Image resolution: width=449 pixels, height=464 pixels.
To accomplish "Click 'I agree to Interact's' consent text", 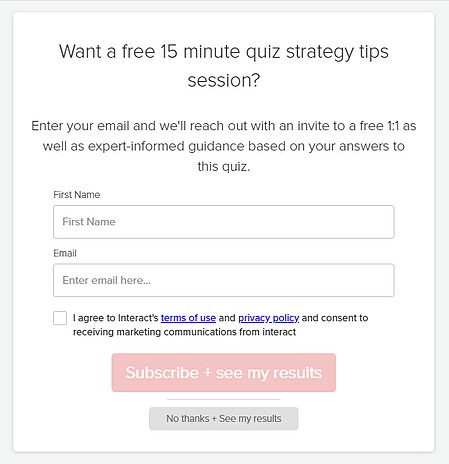I will (x=116, y=318).
